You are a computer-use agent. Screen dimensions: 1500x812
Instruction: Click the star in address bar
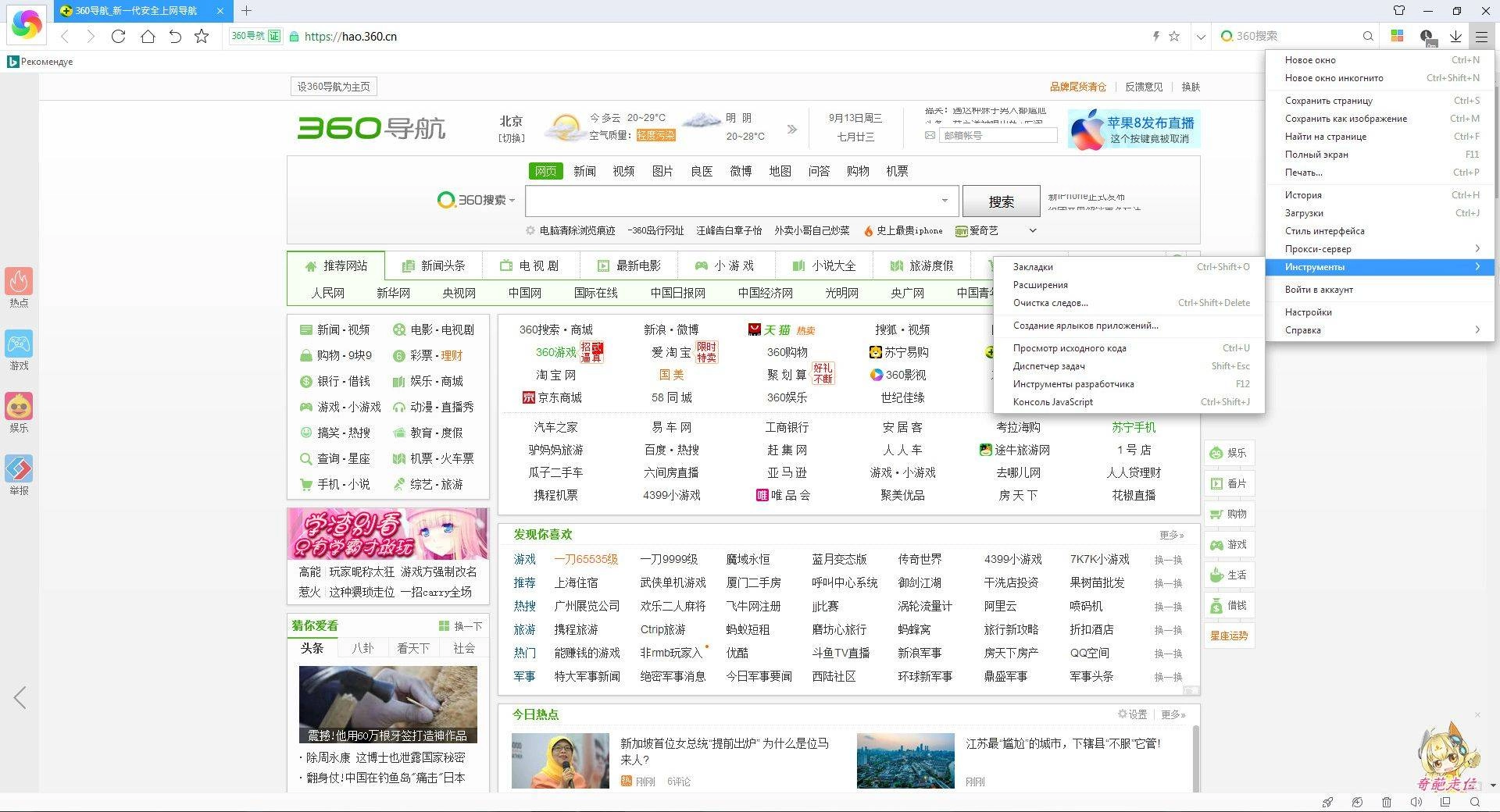click(1173, 36)
